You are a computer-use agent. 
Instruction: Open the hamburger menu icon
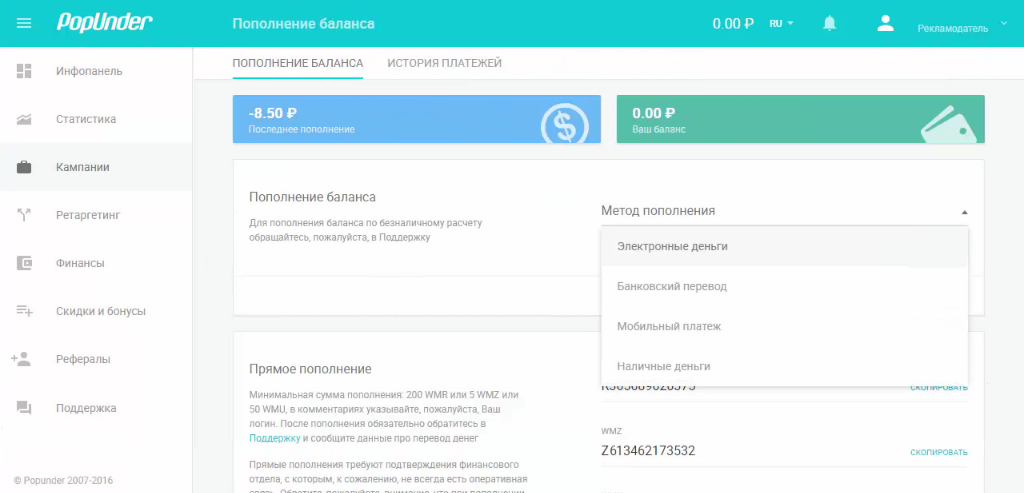pos(24,24)
